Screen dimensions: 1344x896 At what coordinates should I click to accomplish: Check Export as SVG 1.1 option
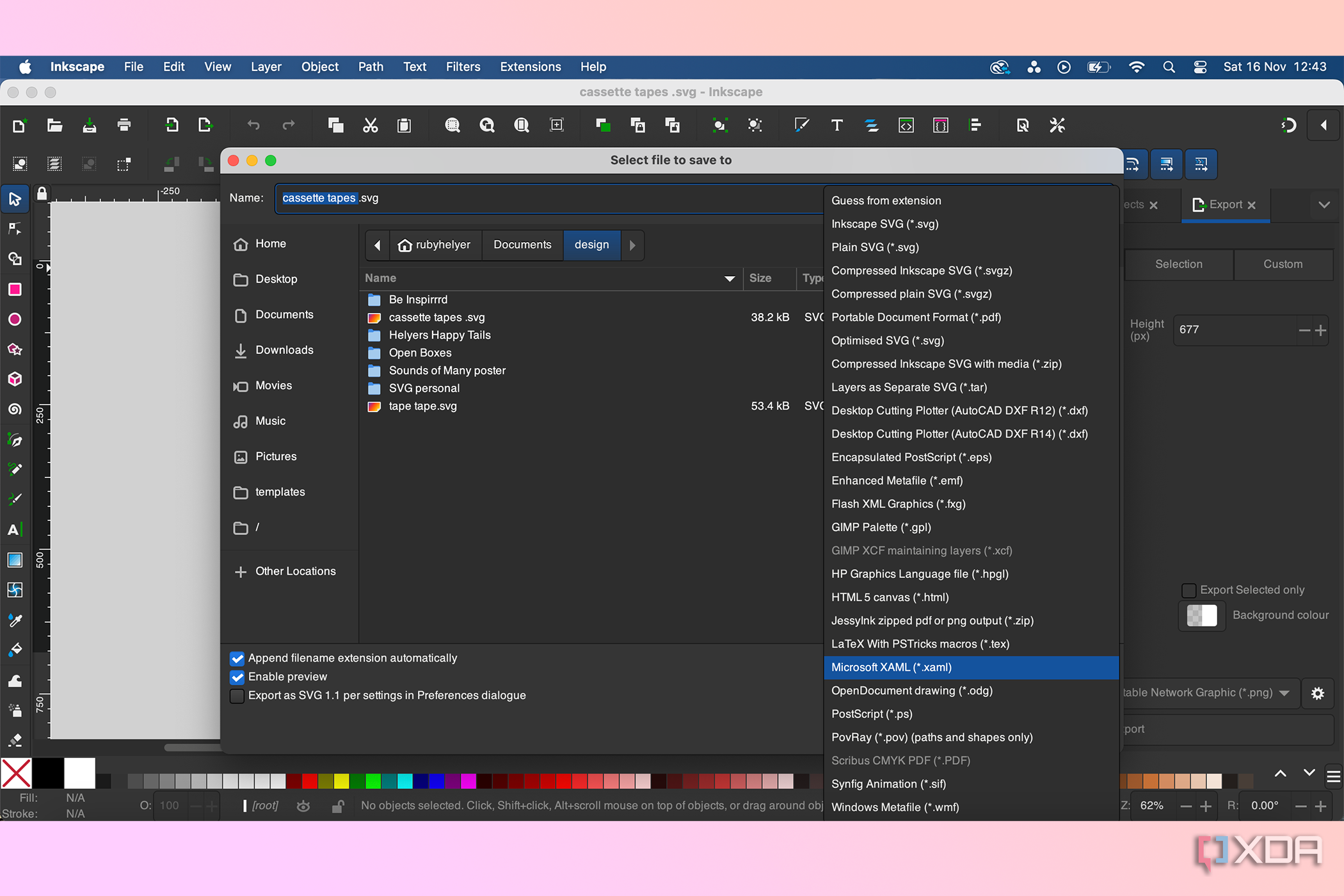[x=237, y=696]
